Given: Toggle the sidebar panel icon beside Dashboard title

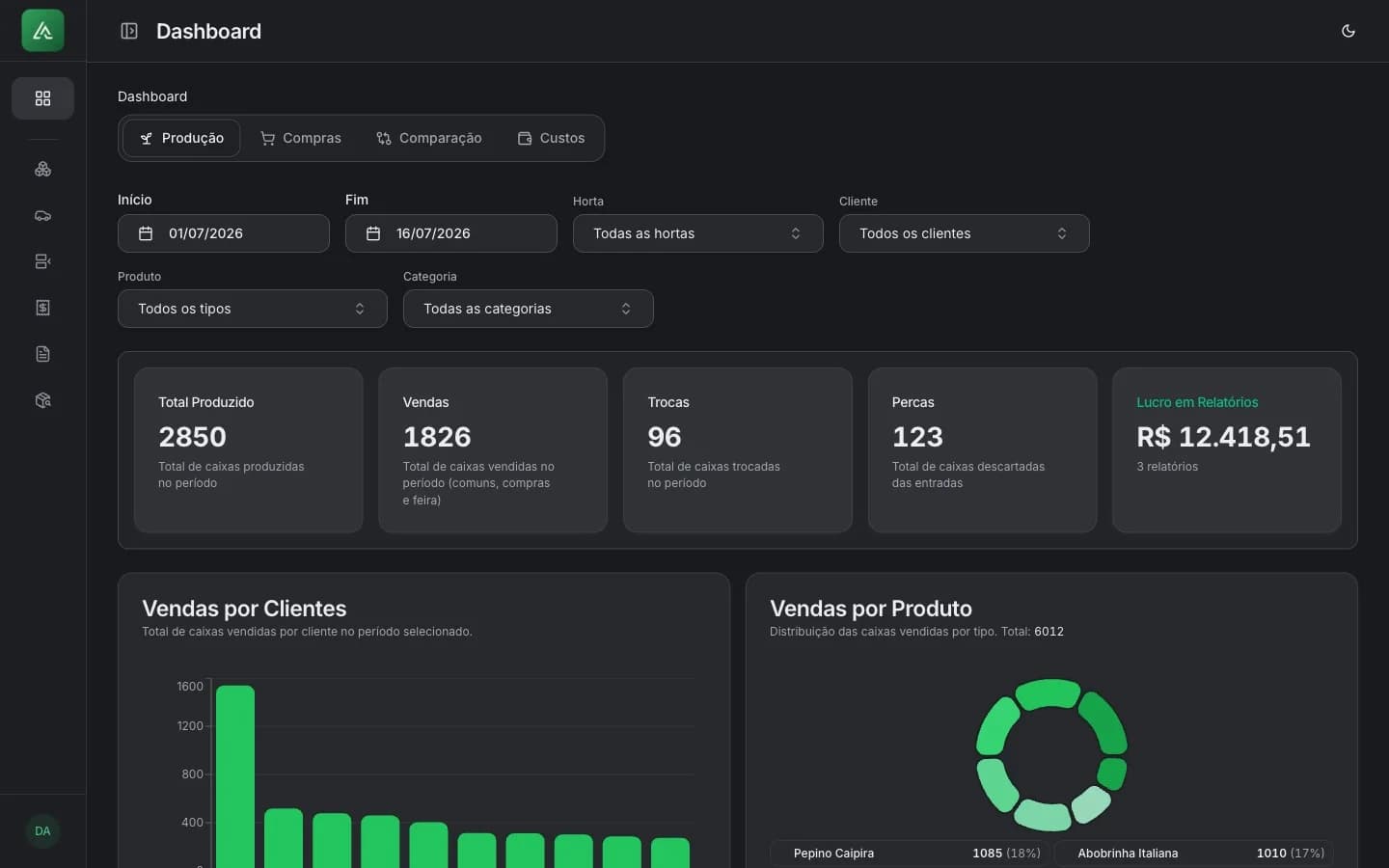Looking at the screenshot, I should [x=129, y=31].
